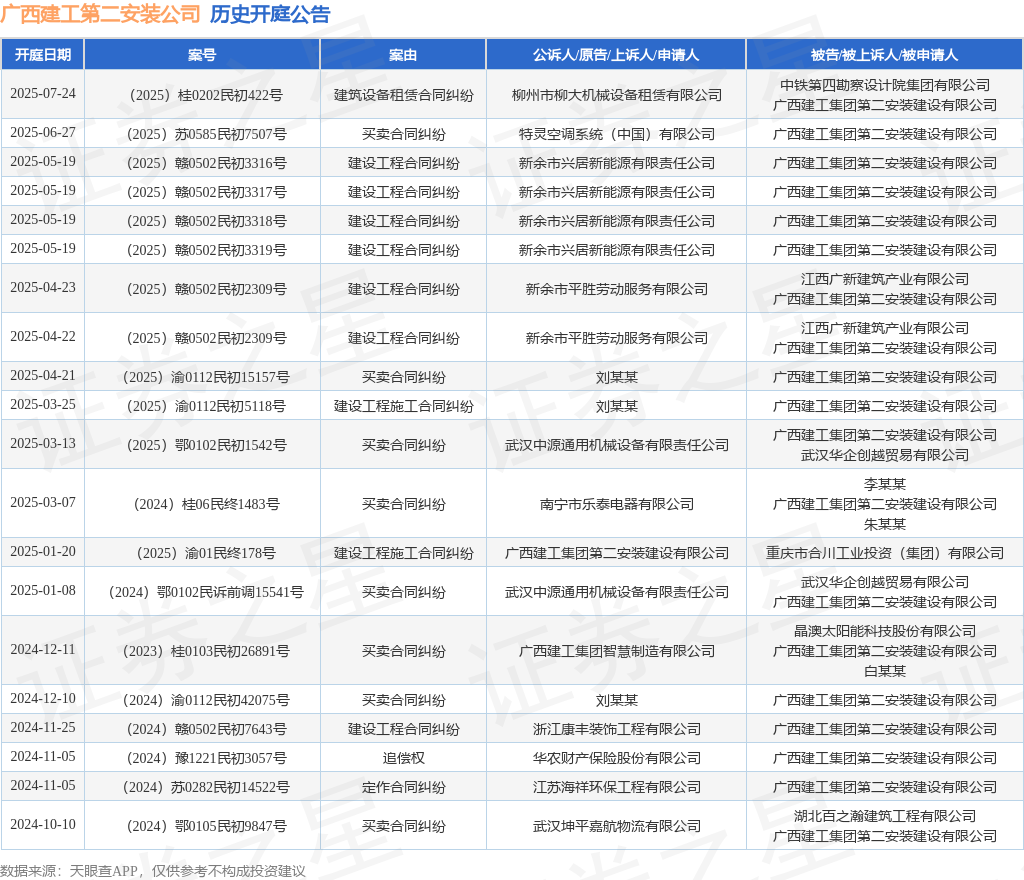
Task: Click the 被告/被上诉人/被申请人 column header
Action: (884, 55)
